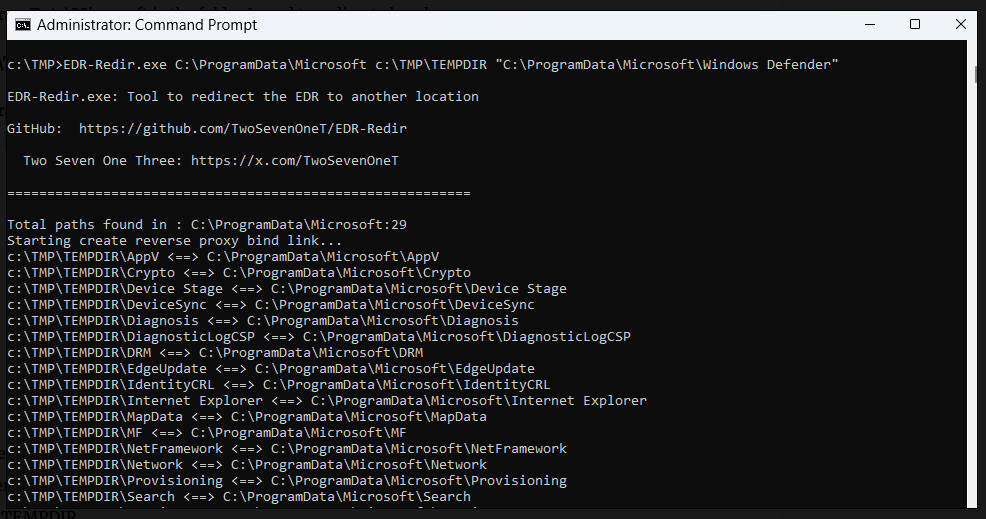Close the Administrator Command Prompt window
This screenshot has height=519, width=986.
pyautogui.click(x=961, y=24)
